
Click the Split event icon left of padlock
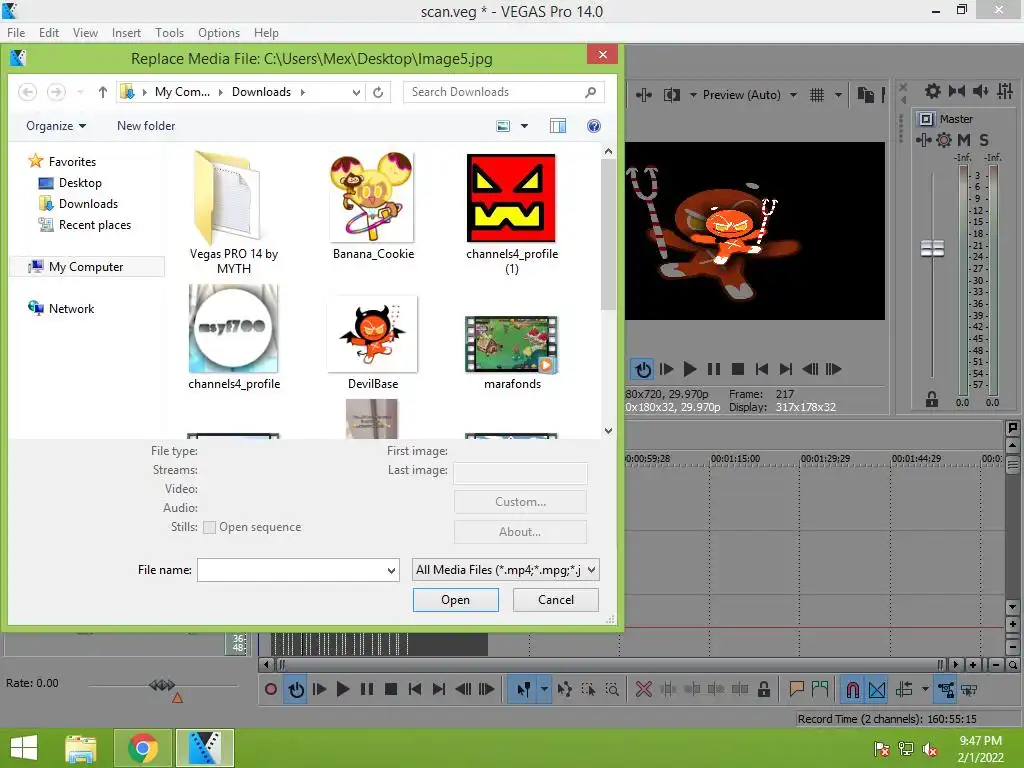tap(740, 689)
